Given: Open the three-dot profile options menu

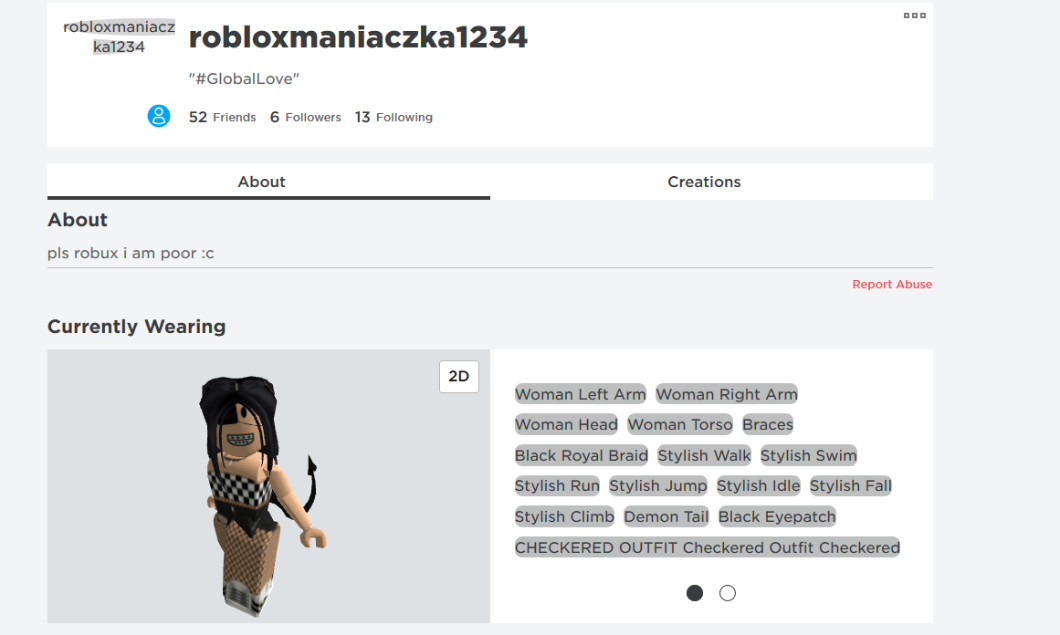Looking at the screenshot, I should pyautogui.click(x=914, y=16).
